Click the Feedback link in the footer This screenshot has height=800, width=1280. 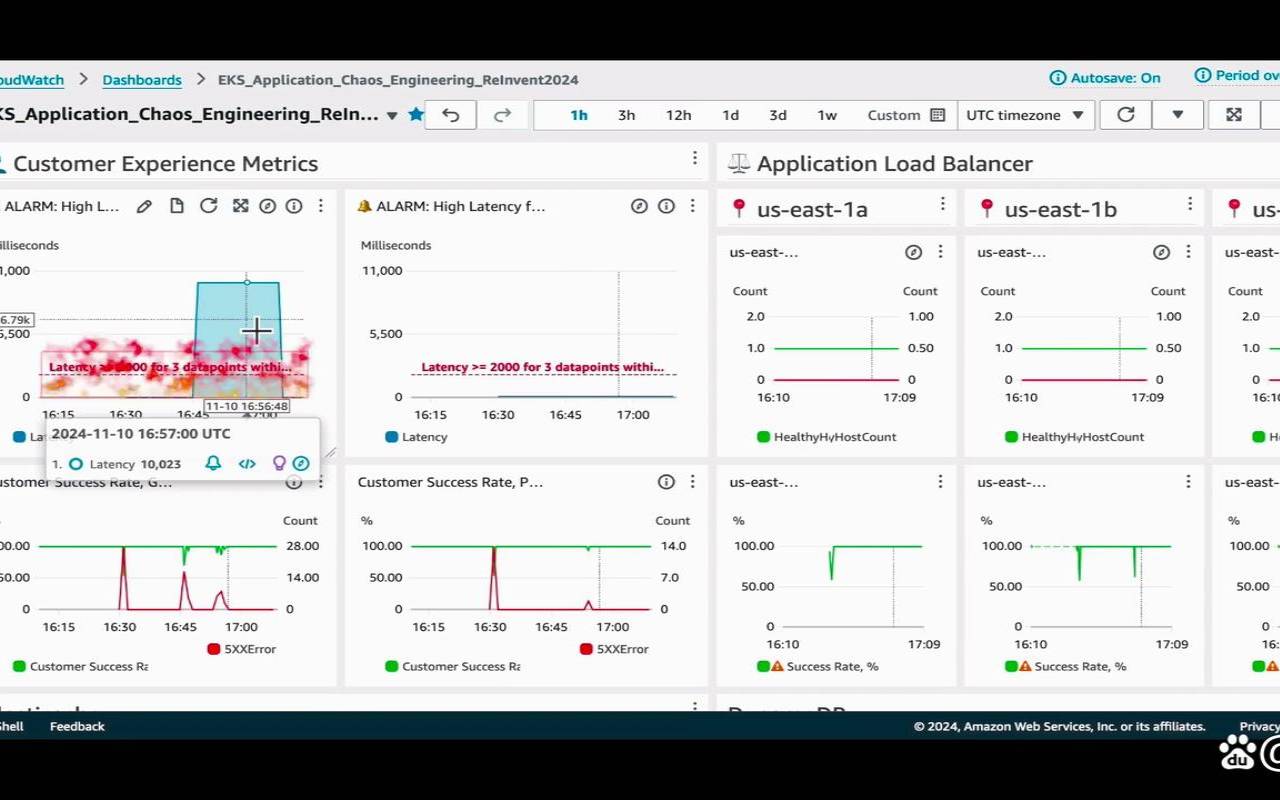[77, 726]
